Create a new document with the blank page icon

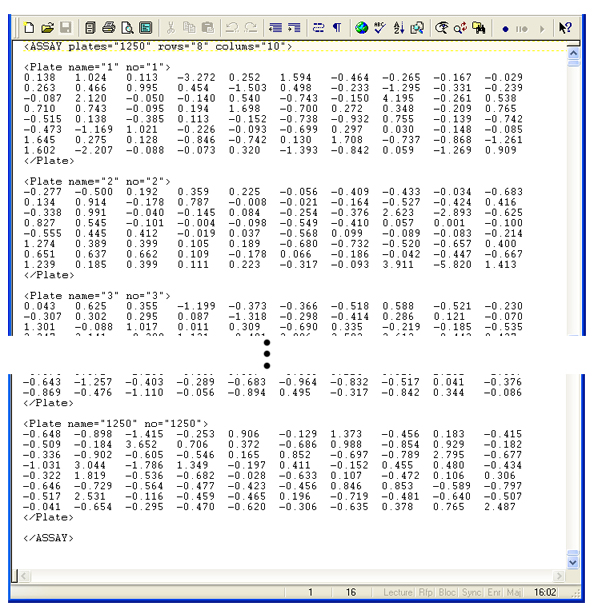[29, 28]
